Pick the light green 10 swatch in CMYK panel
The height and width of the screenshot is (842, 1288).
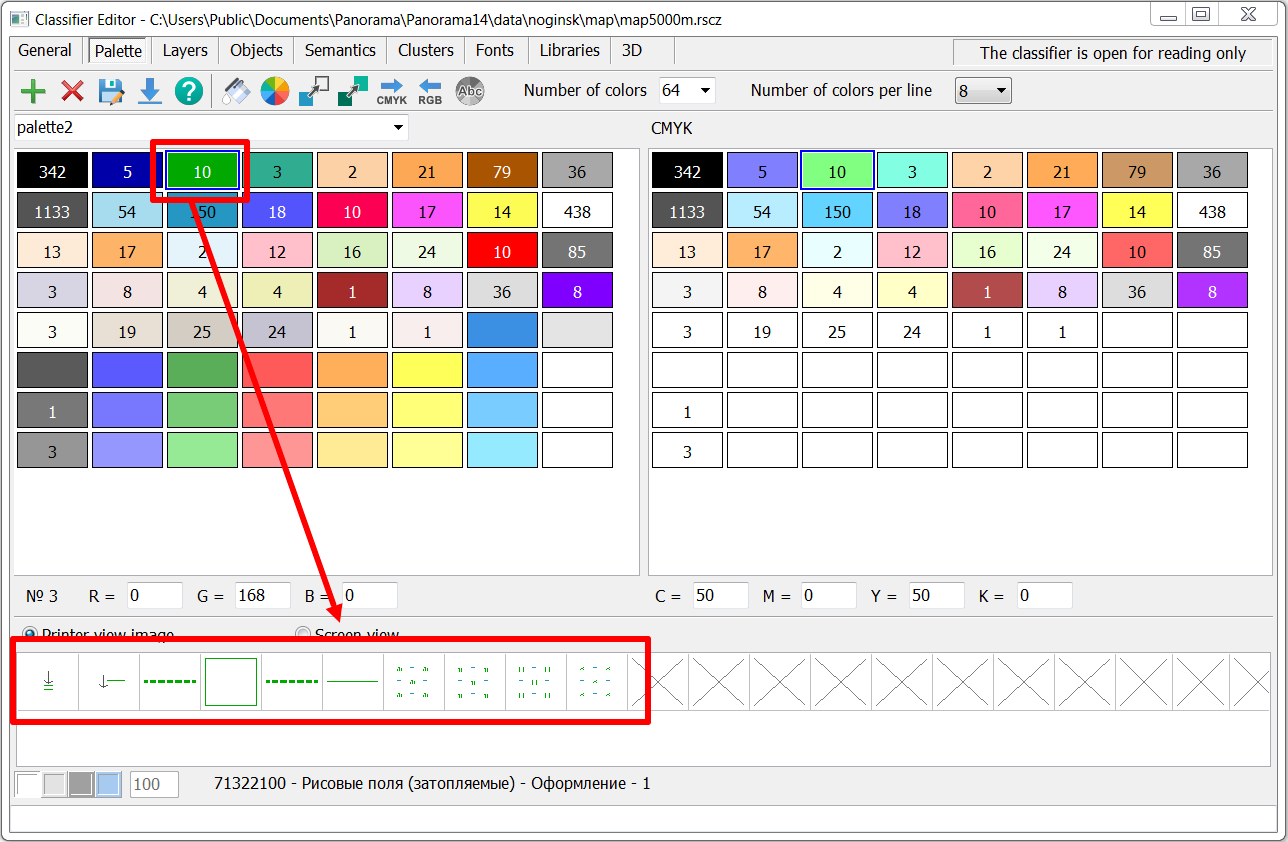[837, 171]
